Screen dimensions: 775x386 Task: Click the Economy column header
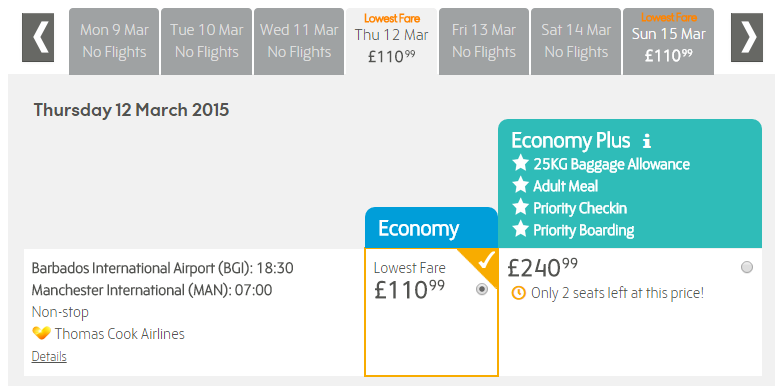coord(431,228)
